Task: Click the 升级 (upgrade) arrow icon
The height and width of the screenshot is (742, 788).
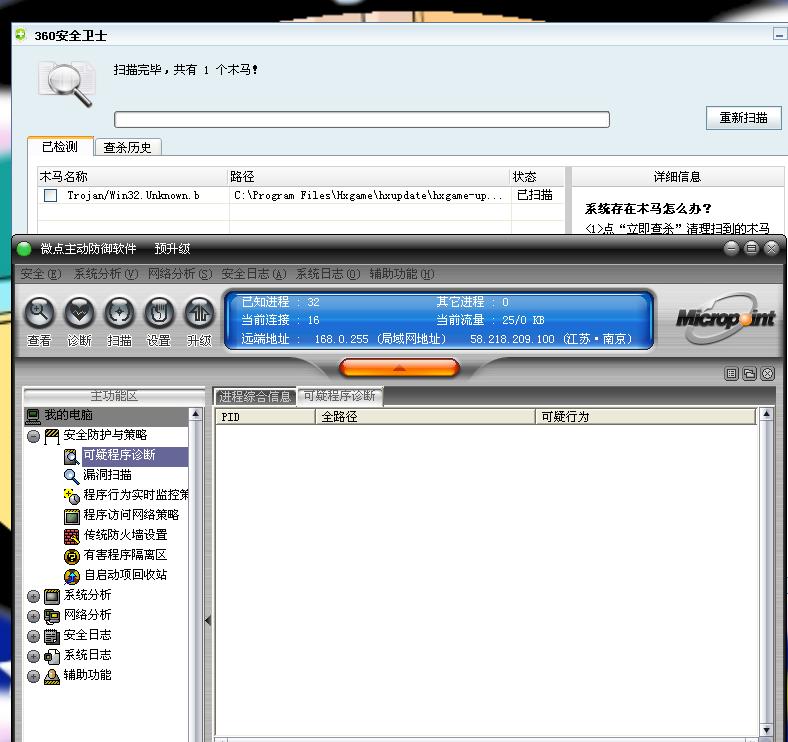Action: (x=200, y=313)
